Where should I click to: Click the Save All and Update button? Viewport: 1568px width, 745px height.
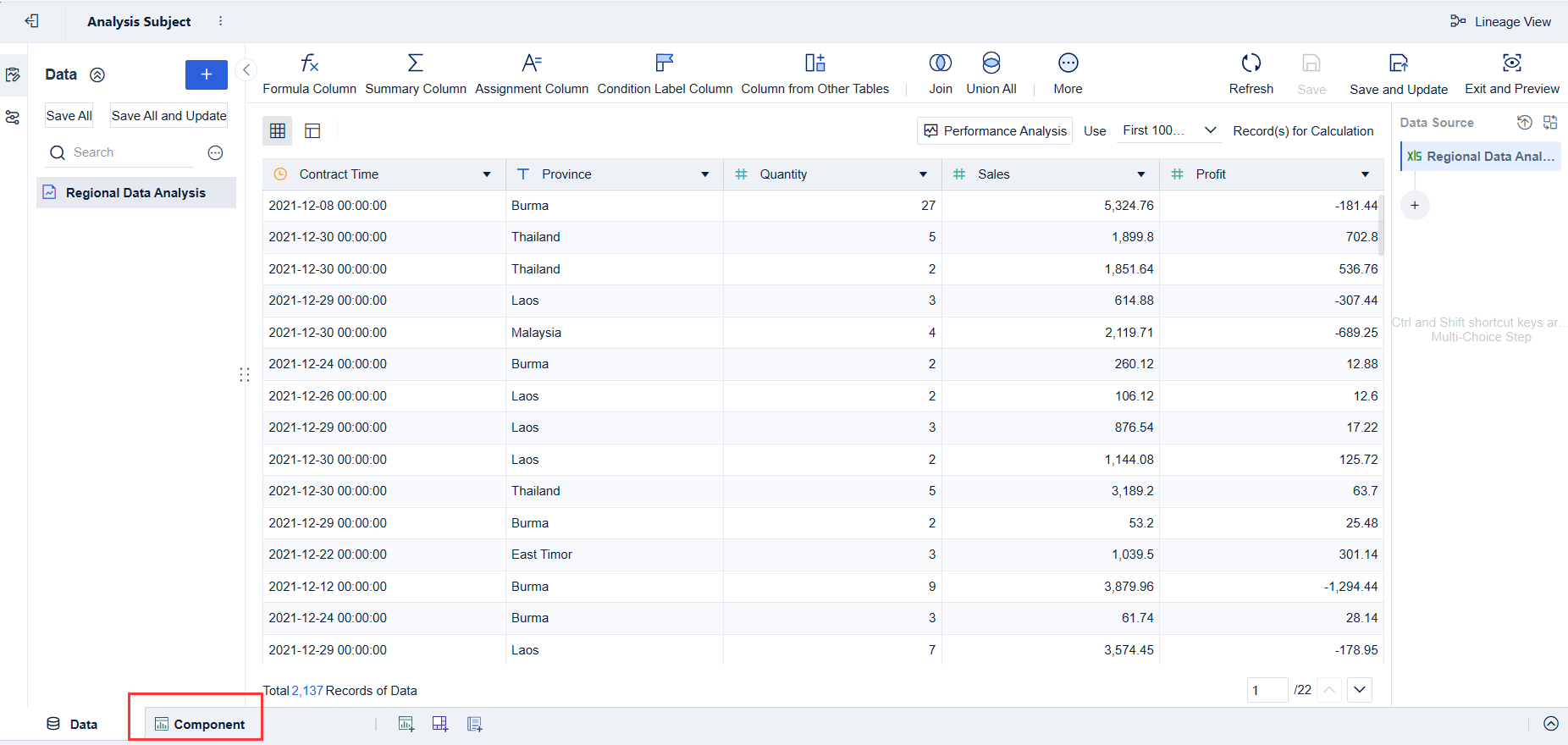168,116
